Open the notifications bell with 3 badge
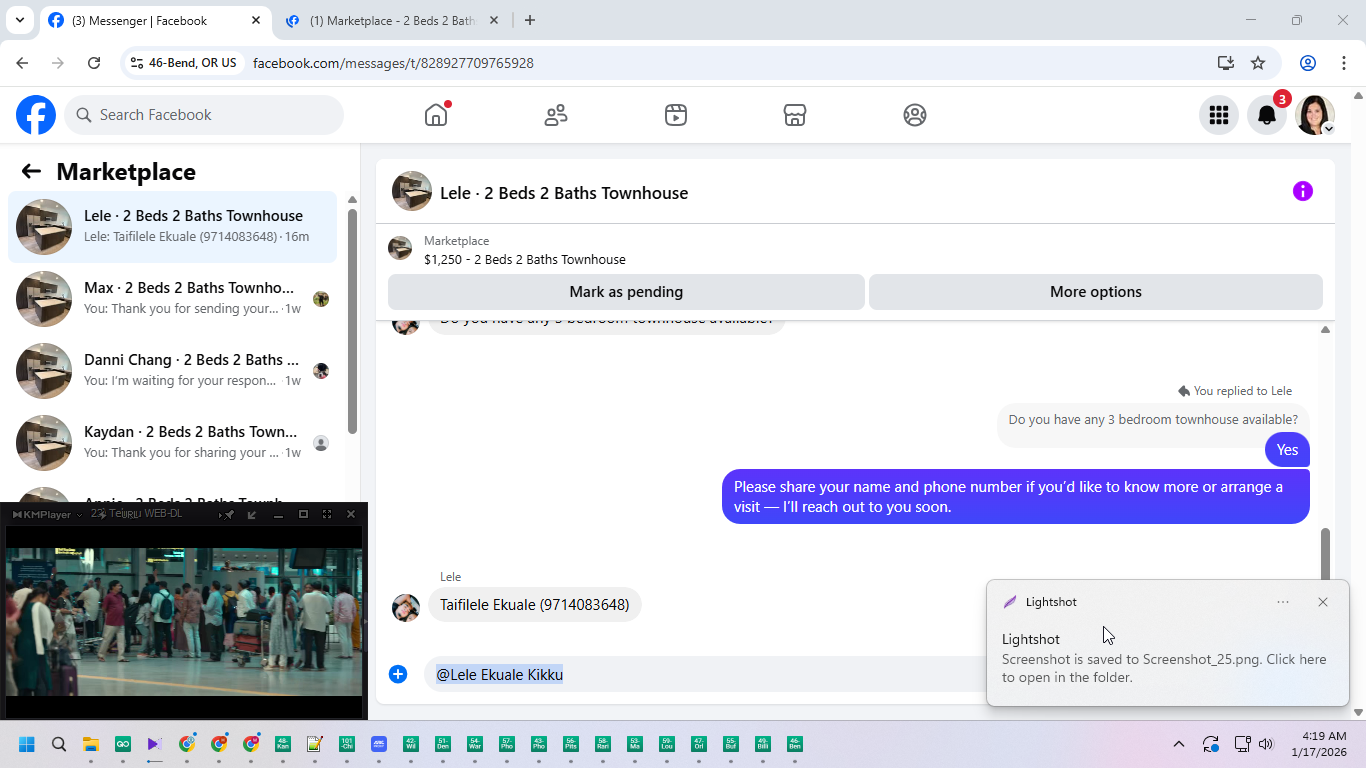Image resolution: width=1366 pixels, height=768 pixels. (x=1267, y=115)
